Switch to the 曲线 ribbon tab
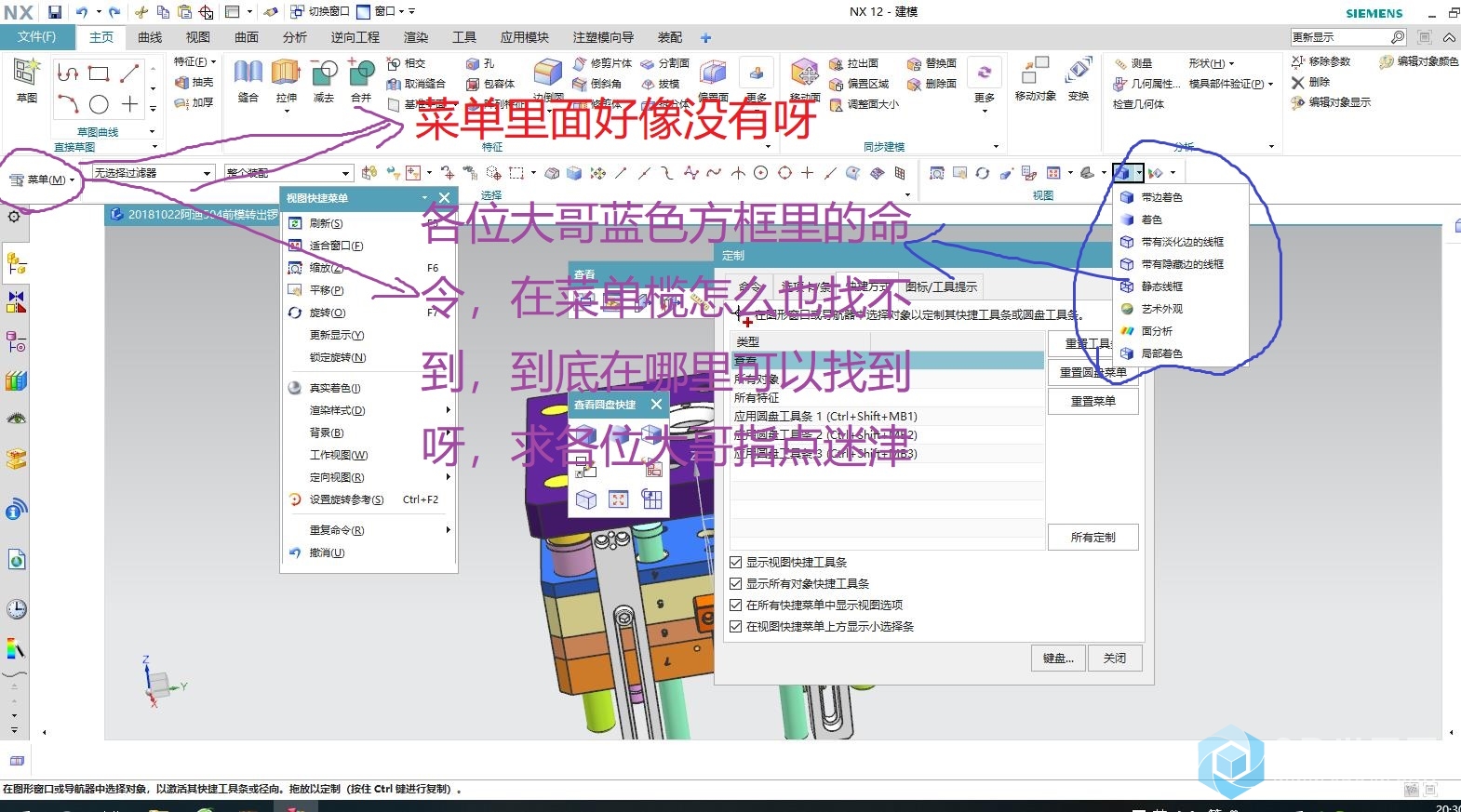The width and height of the screenshot is (1461, 812). click(150, 37)
